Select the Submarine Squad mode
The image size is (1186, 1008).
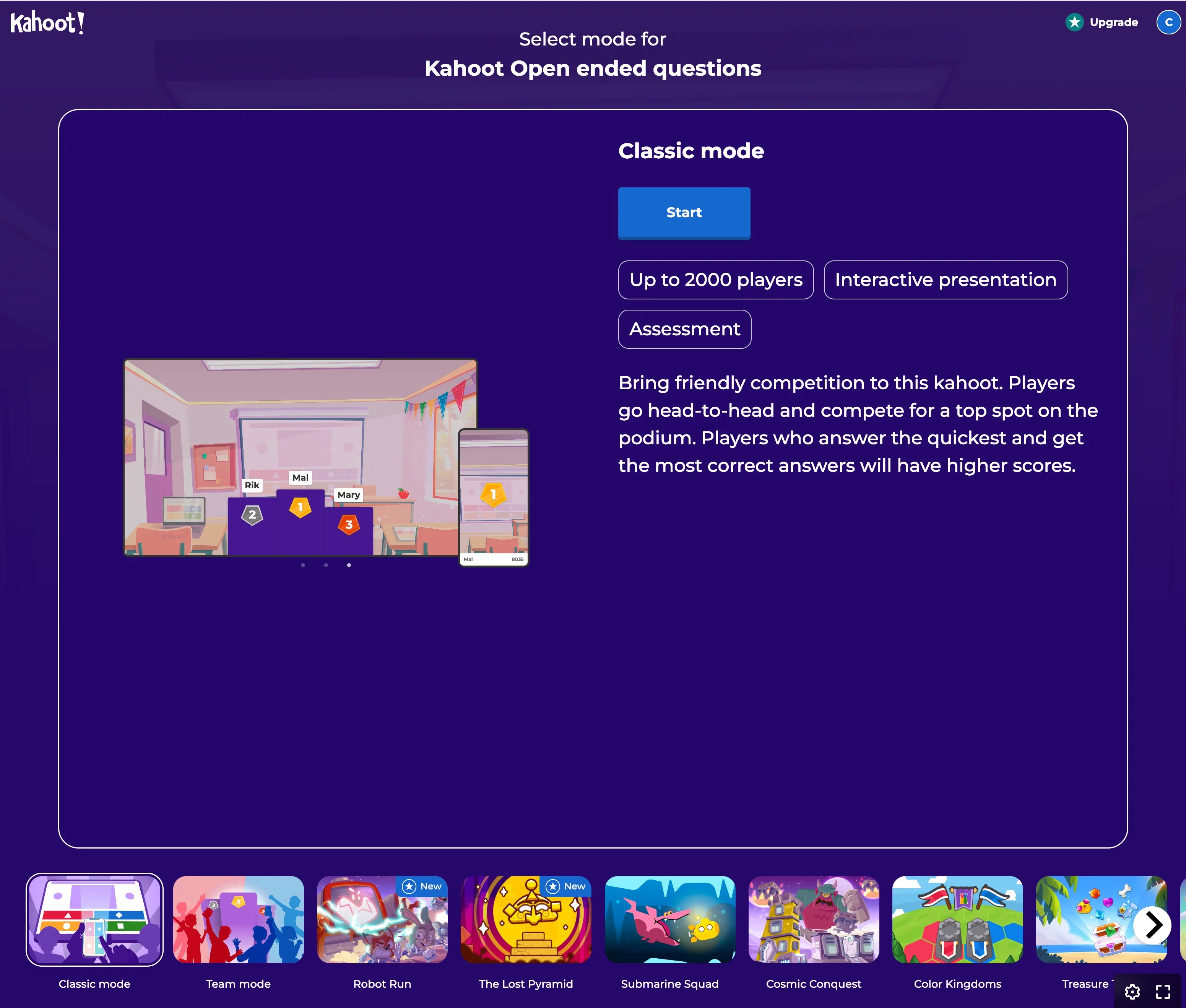[x=669, y=919]
